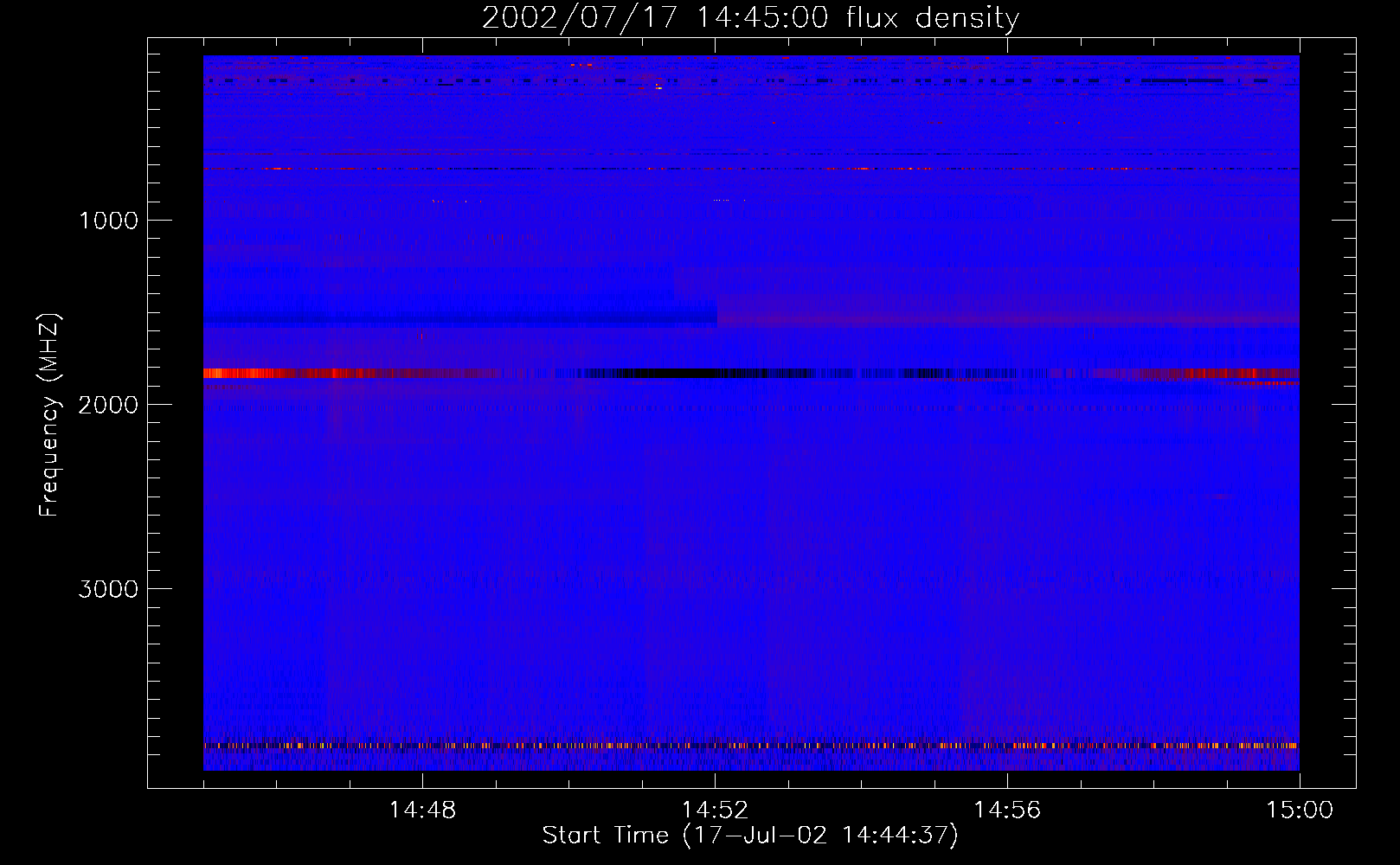Click the 'Start Time (17-Jul-02 14:44:37)' label
This screenshot has width=1400, height=865.
point(750,836)
